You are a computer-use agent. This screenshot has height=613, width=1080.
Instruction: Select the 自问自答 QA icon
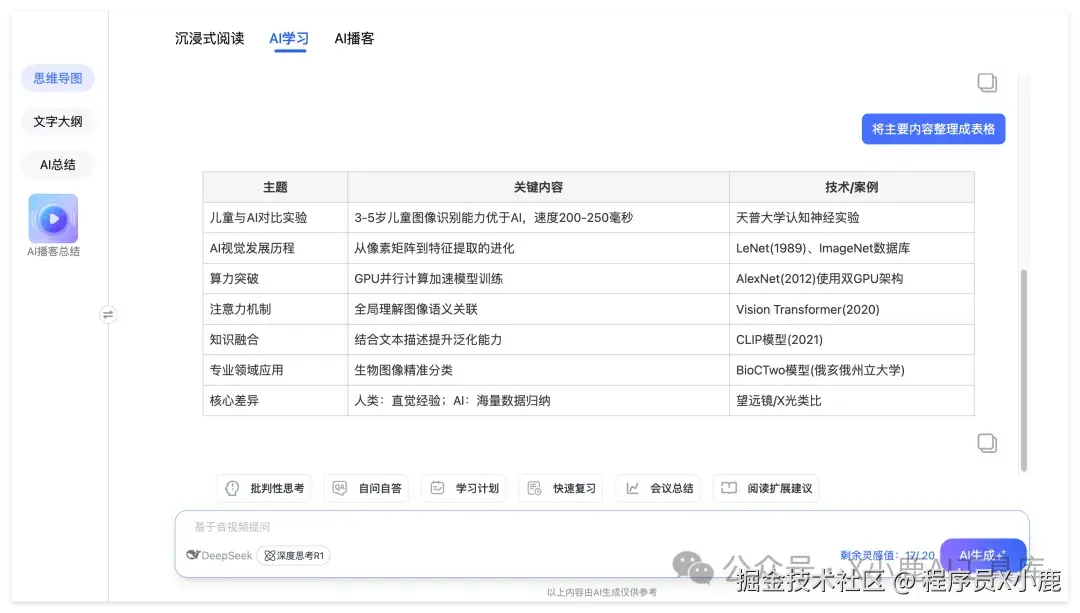pyautogui.click(x=338, y=488)
